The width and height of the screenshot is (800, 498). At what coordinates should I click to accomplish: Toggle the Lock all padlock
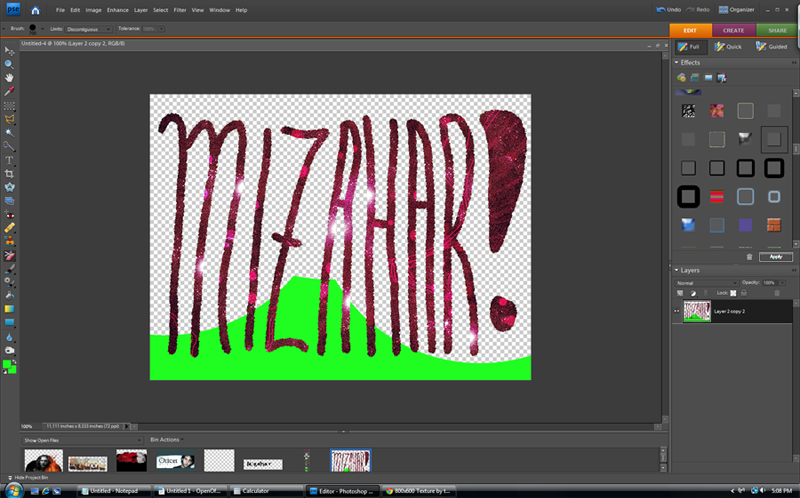(x=744, y=293)
